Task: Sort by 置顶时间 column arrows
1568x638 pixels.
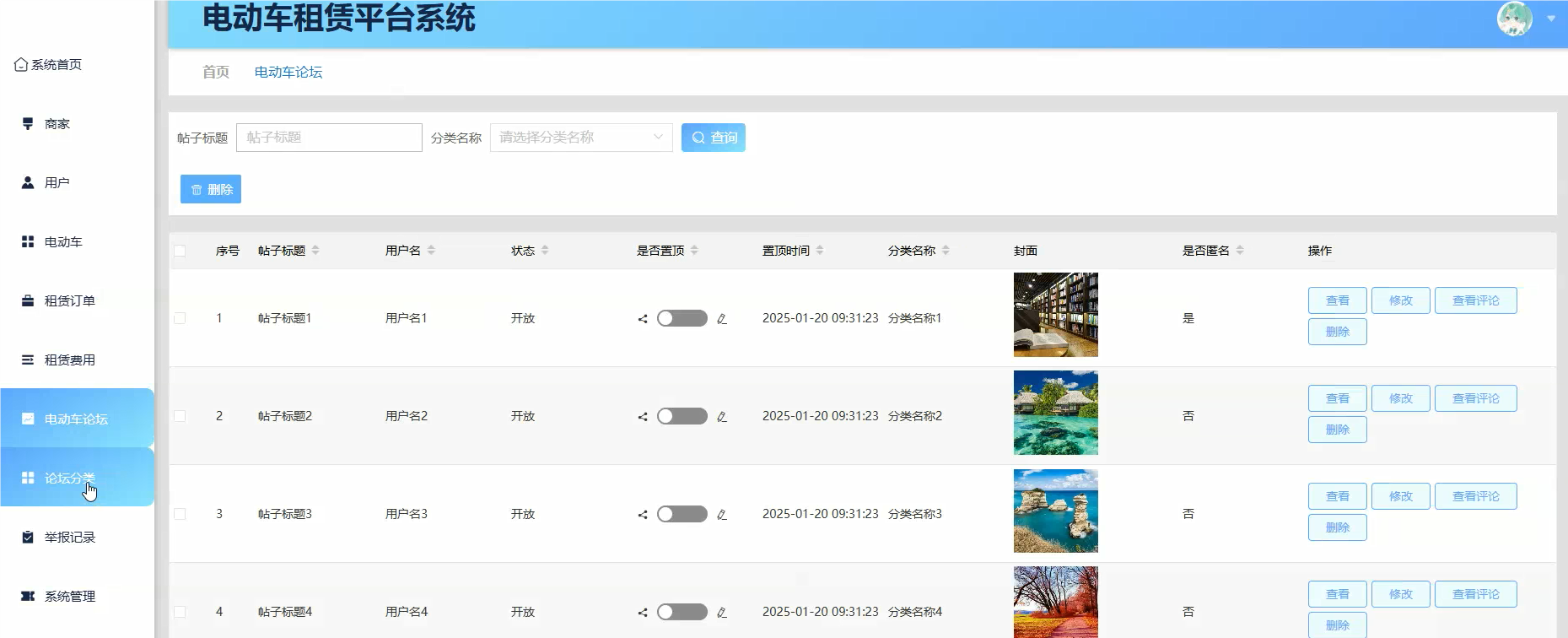Action: 820,251
